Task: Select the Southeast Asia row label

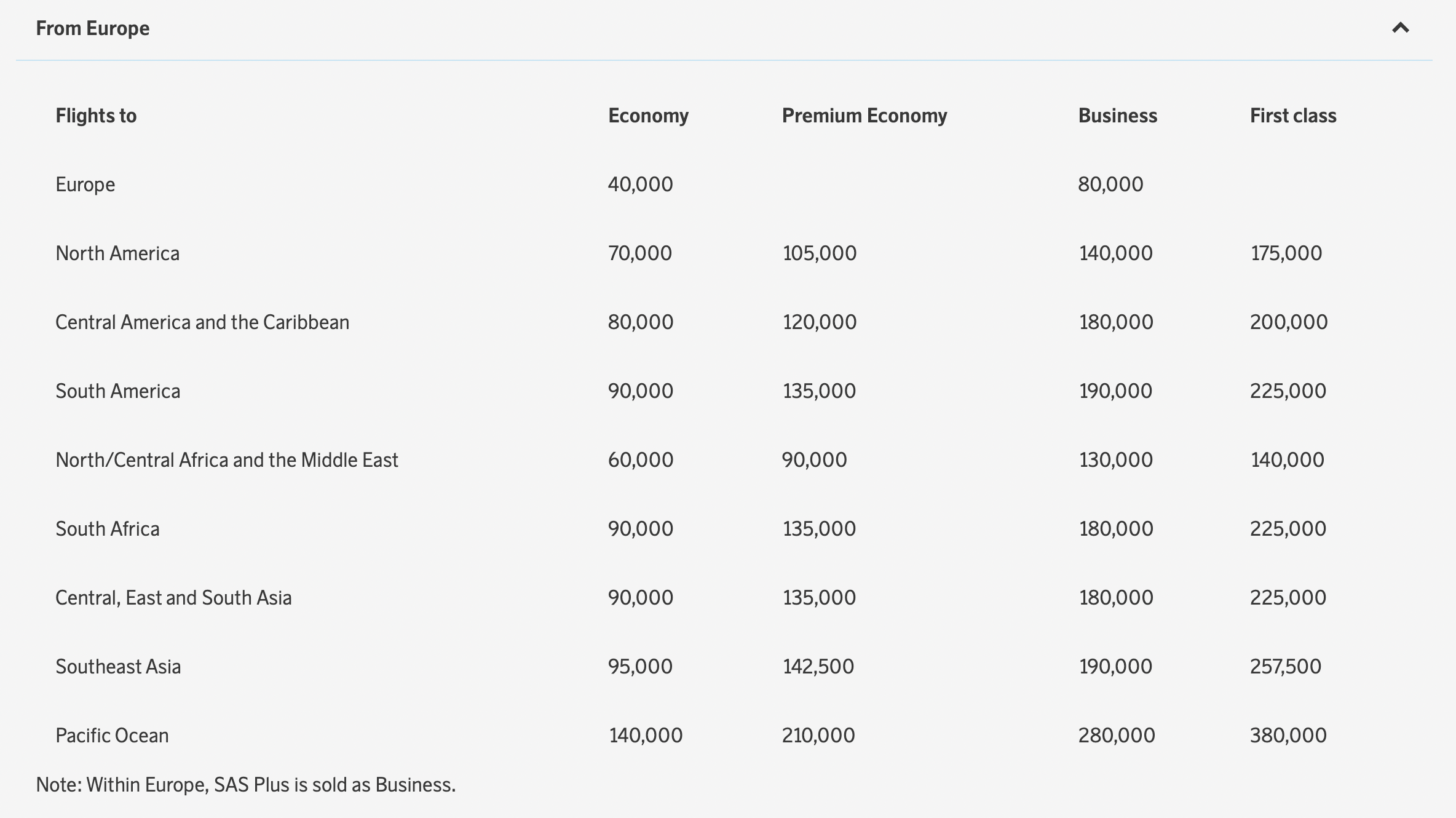Action: click(x=118, y=667)
